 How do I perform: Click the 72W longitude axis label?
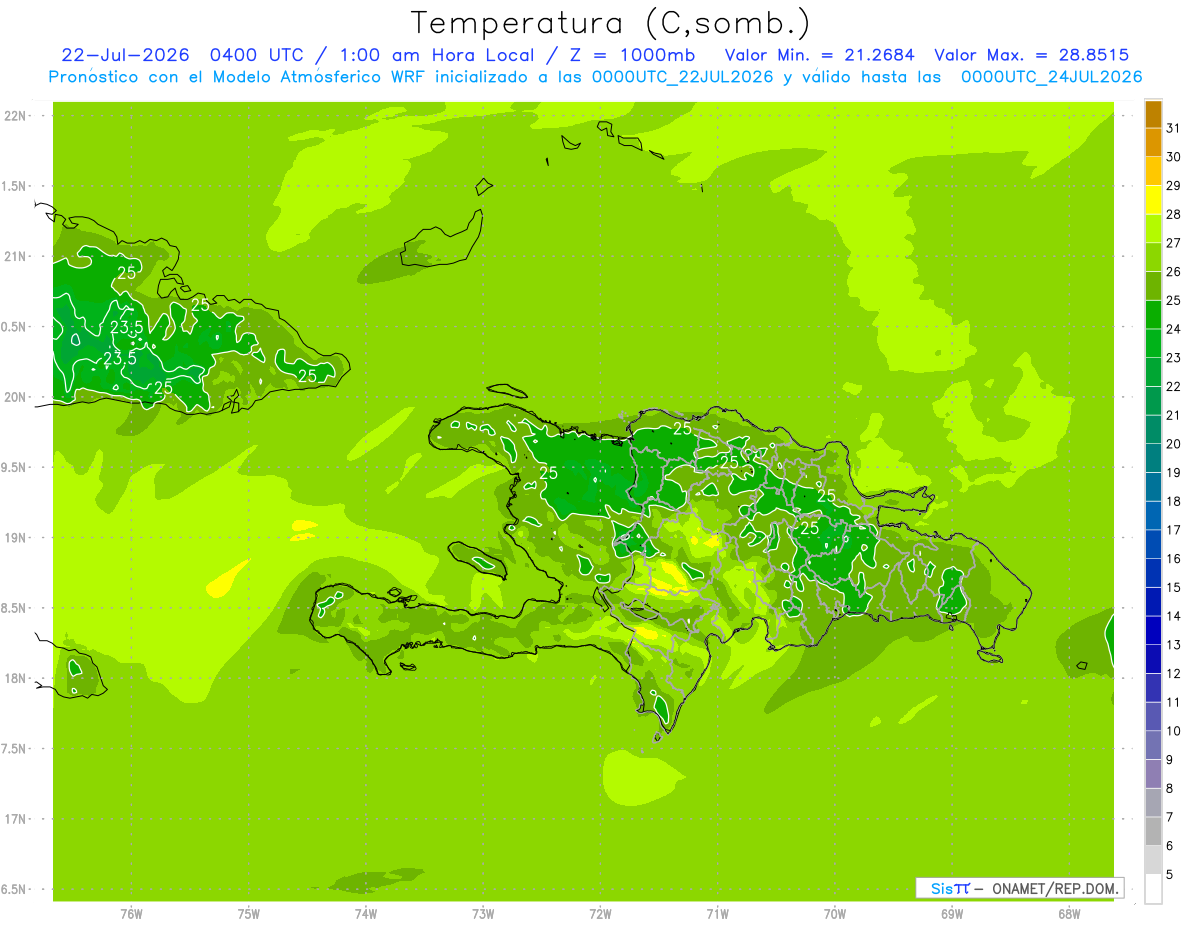point(600,913)
